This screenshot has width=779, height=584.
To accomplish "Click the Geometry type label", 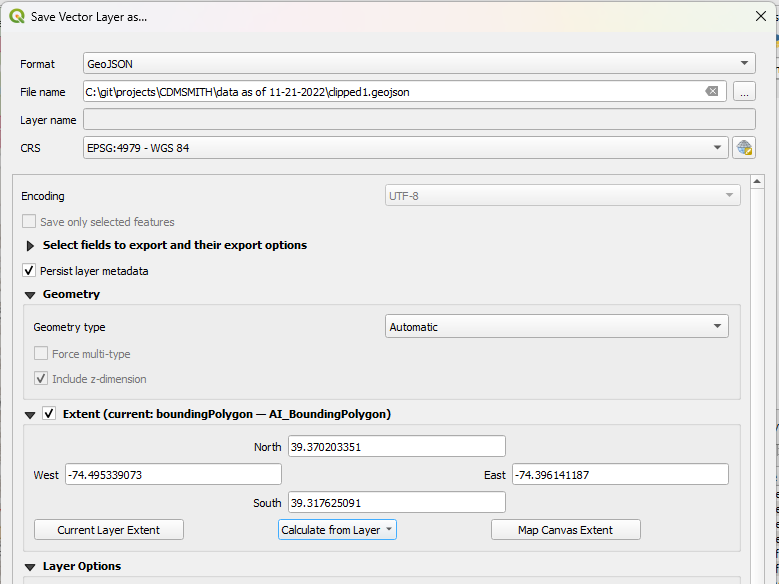I will [69, 327].
